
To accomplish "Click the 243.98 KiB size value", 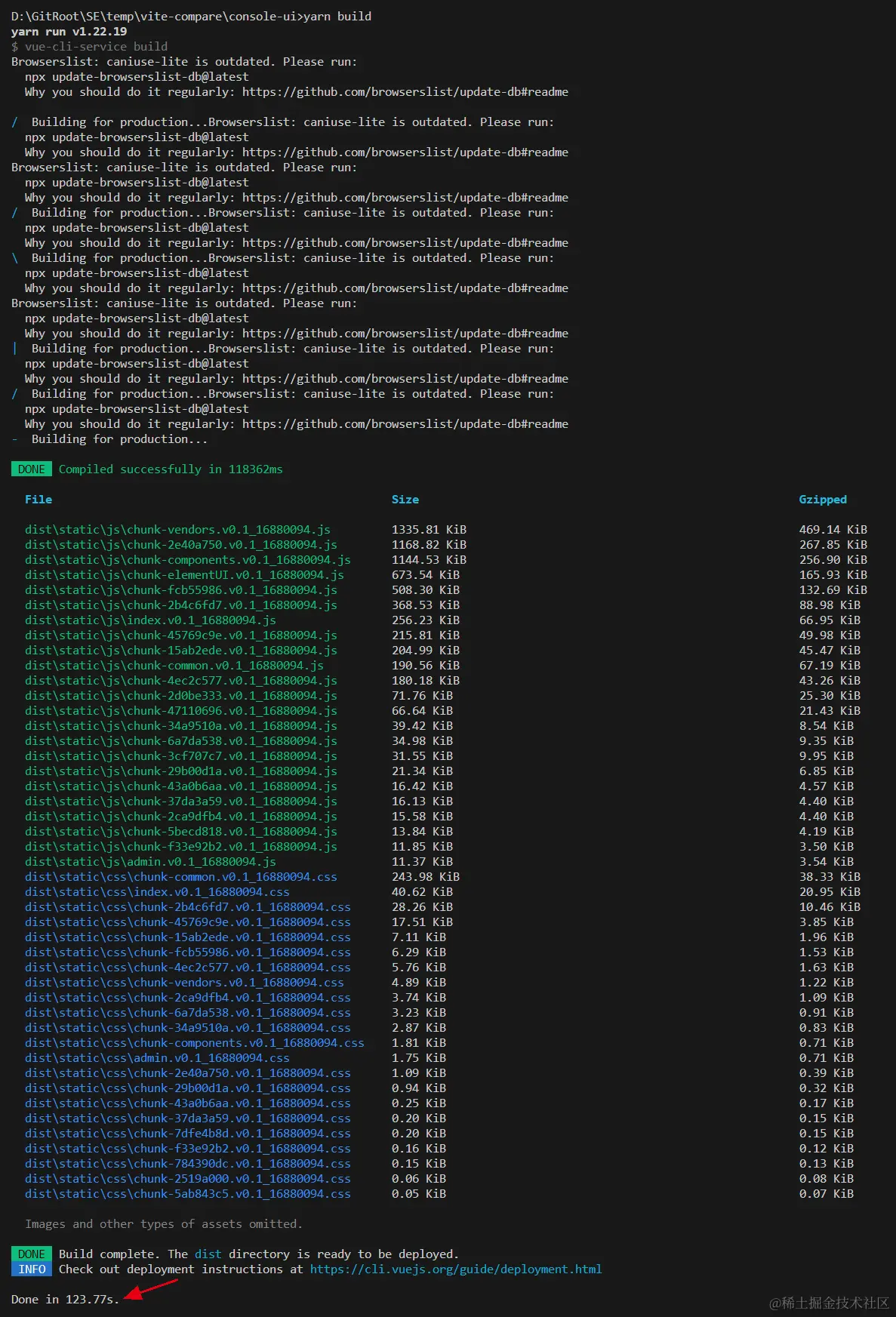I will [x=426, y=877].
